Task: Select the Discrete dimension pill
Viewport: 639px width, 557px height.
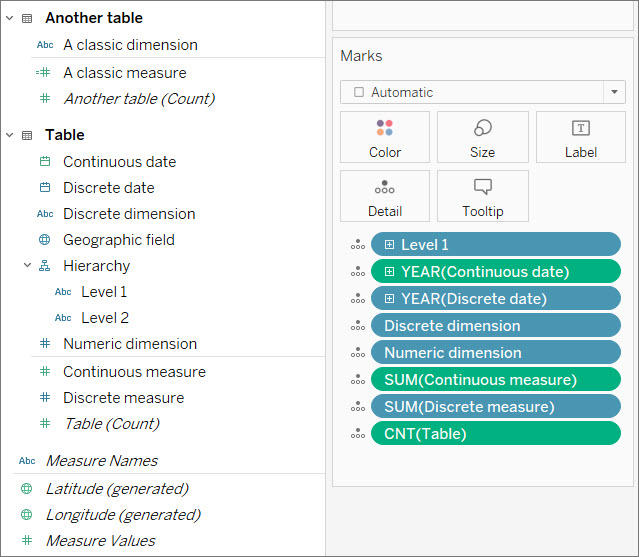Action: tap(496, 326)
